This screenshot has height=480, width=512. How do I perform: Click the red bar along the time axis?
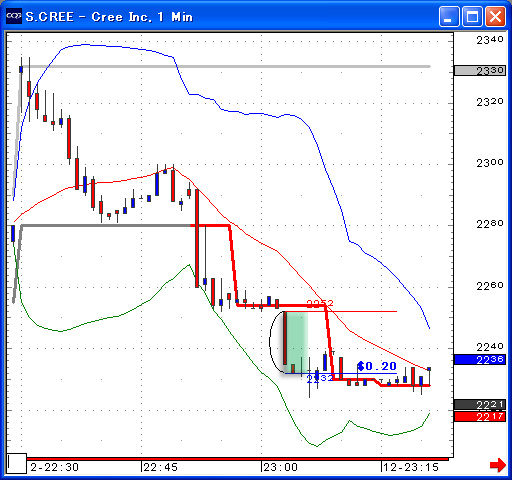tap(237, 459)
